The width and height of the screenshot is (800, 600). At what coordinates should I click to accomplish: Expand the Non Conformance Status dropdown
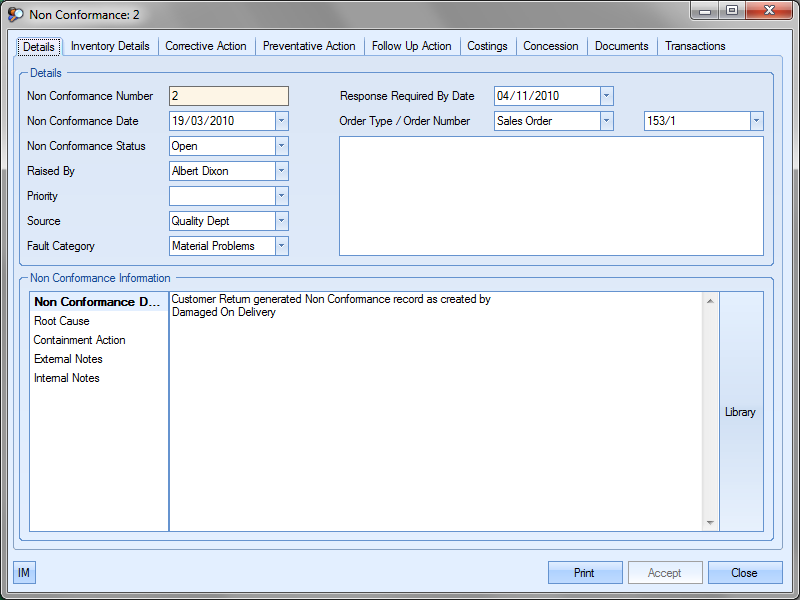click(x=281, y=146)
